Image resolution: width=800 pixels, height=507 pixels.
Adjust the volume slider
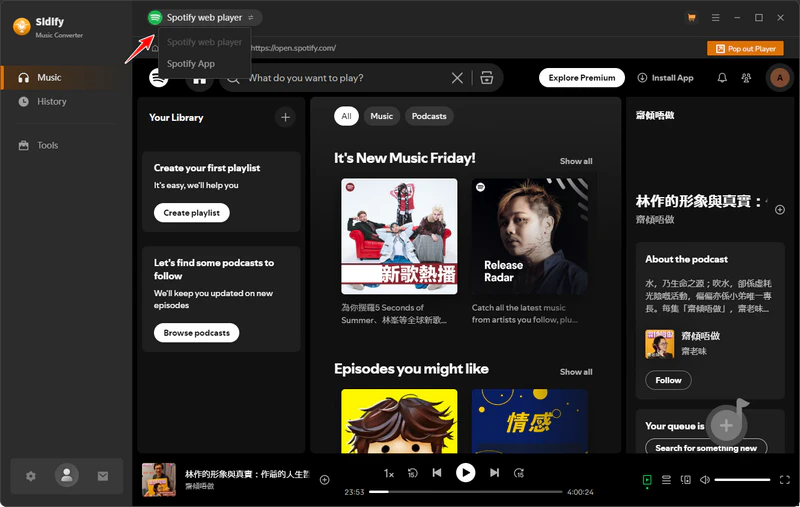742,479
